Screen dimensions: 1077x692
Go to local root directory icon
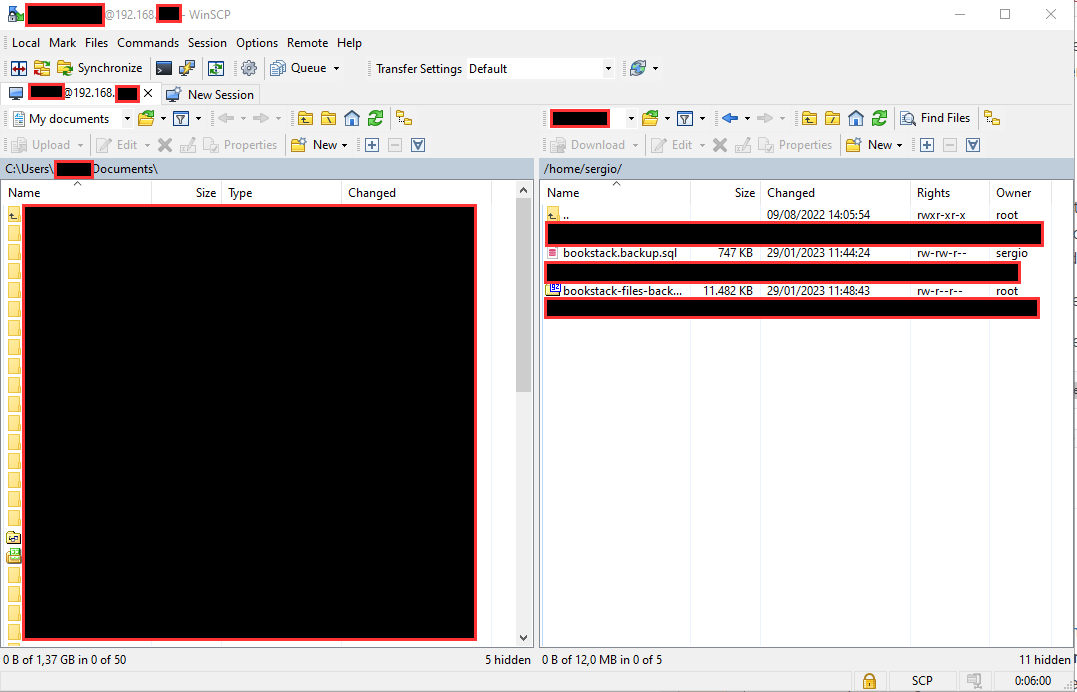pos(328,119)
